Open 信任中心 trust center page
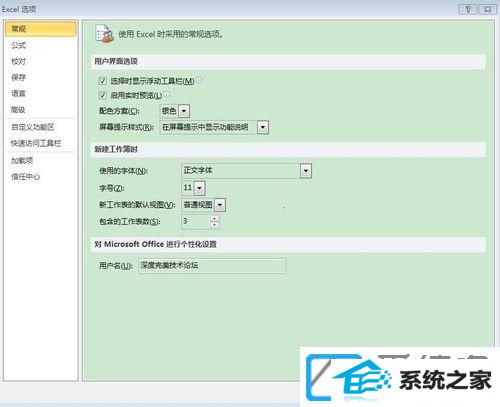Image resolution: width=500 pixels, height=407 pixels. 25,177
